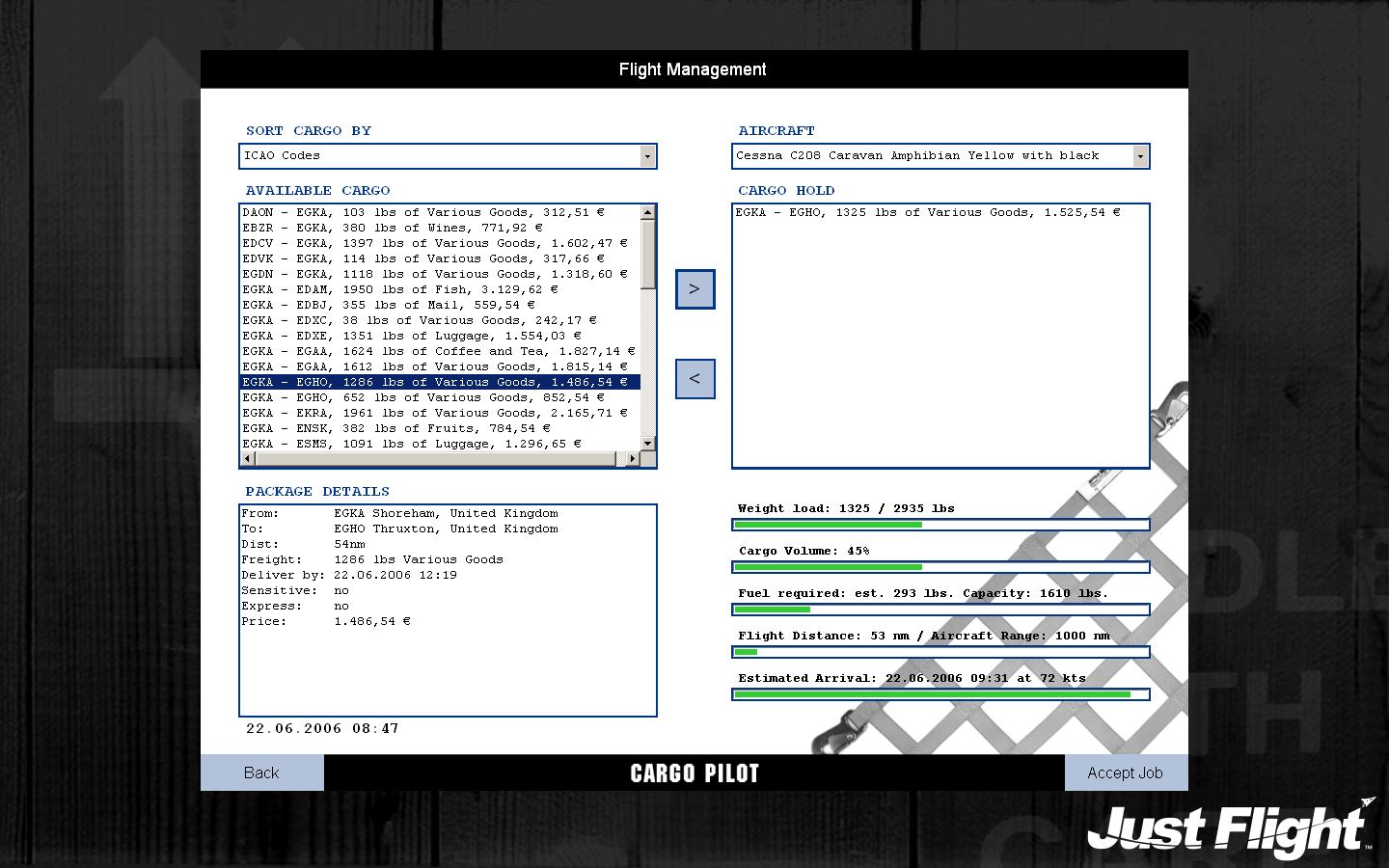1389x868 pixels.
Task: Click the Back button
Action: pyautogui.click(x=261, y=773)
